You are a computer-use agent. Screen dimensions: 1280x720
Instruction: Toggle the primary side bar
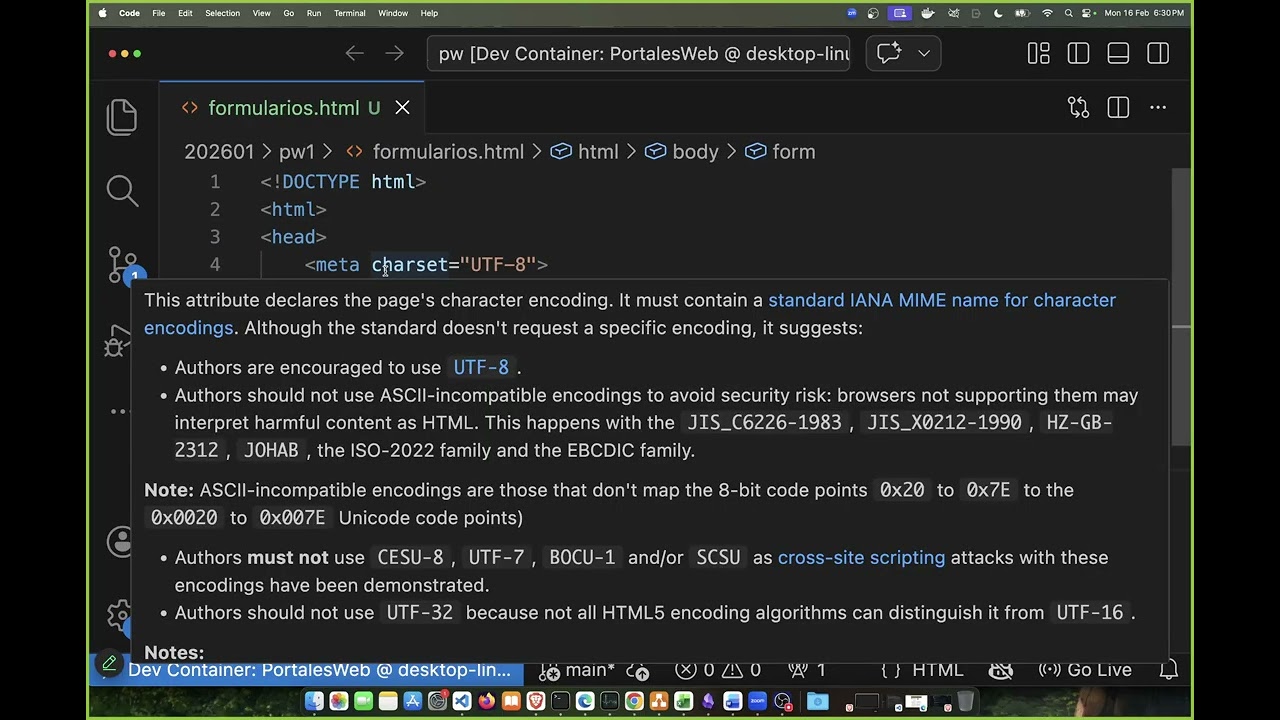point(1078,53)
